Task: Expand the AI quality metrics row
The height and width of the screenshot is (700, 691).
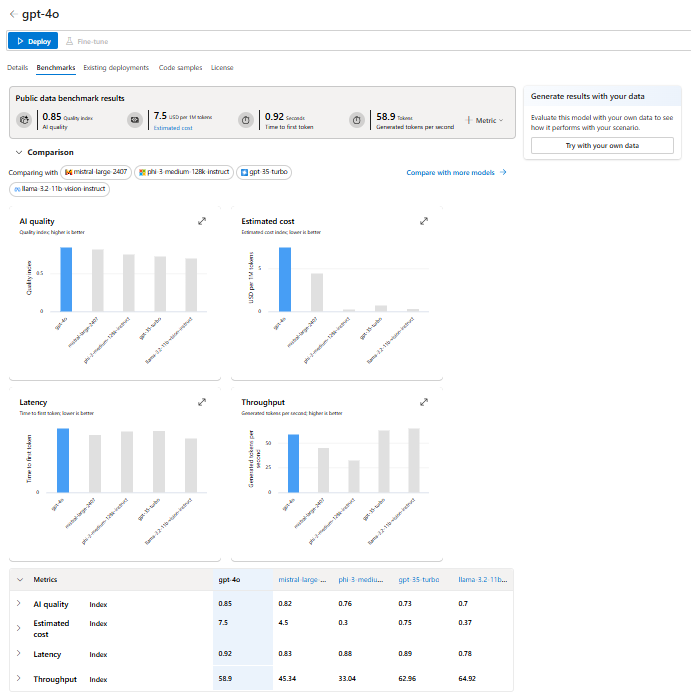Action: coord(19,604)
